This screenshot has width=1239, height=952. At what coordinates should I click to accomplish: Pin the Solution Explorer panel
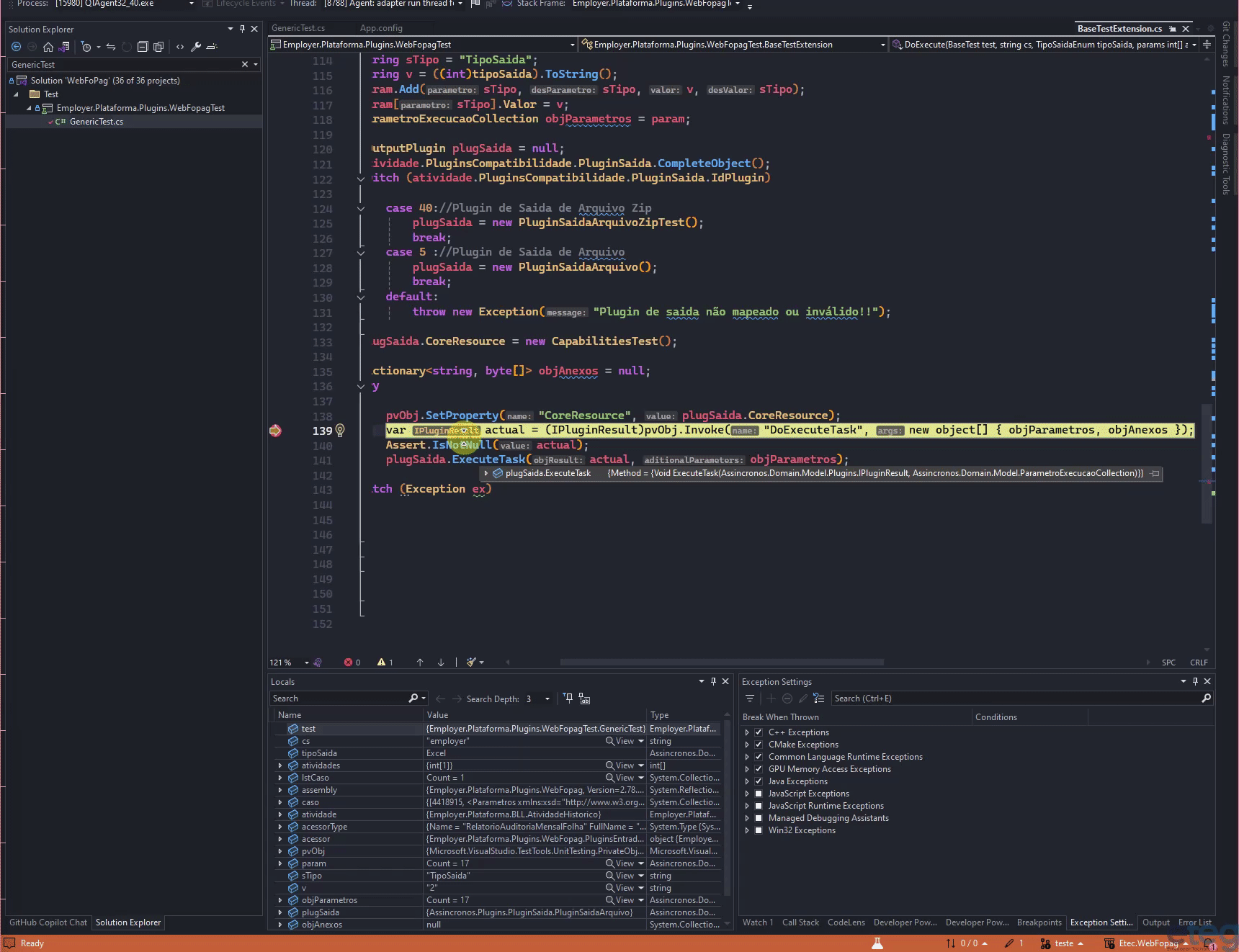(242, 29)
